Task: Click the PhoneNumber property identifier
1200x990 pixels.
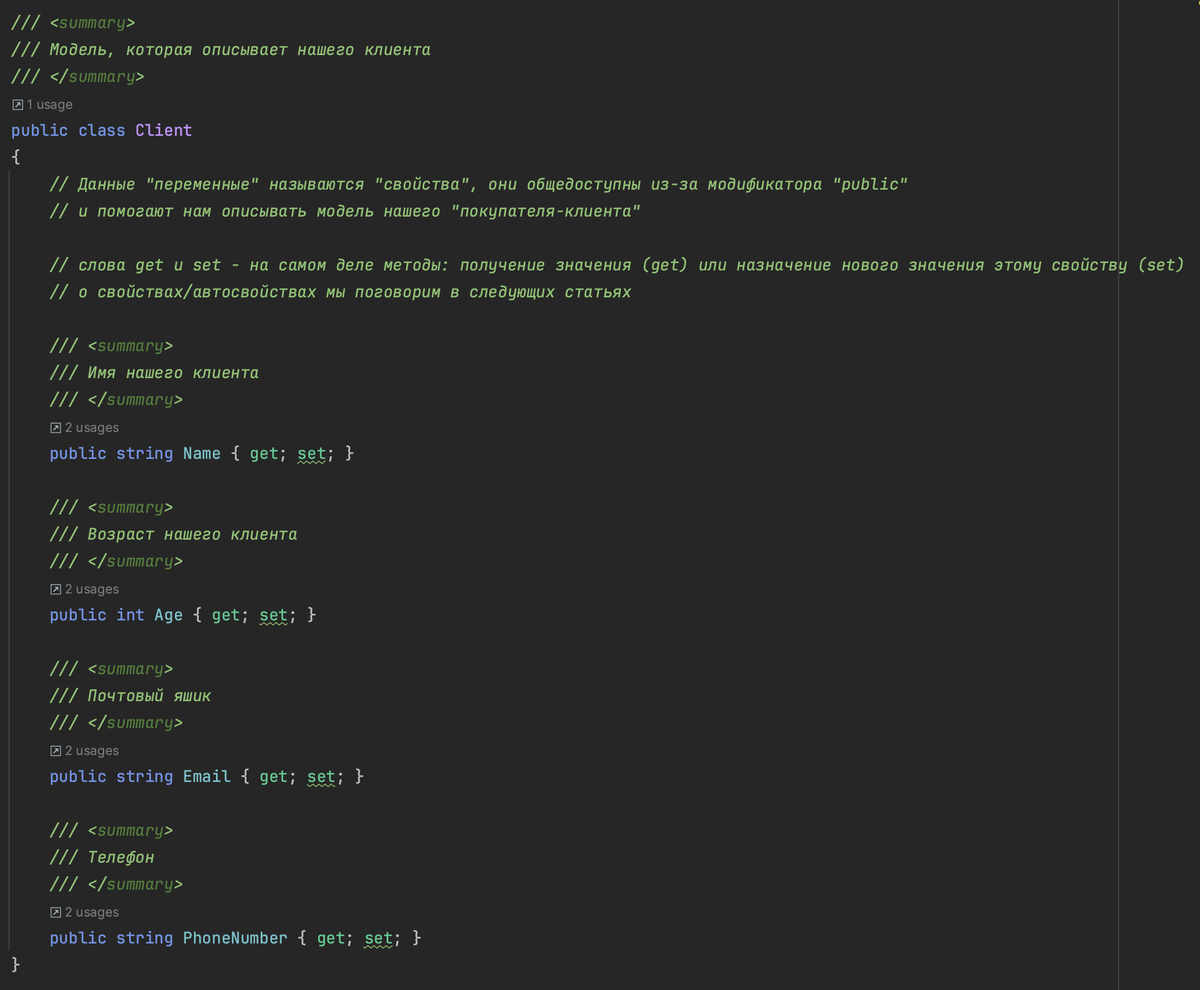Action: coord(236,938)
